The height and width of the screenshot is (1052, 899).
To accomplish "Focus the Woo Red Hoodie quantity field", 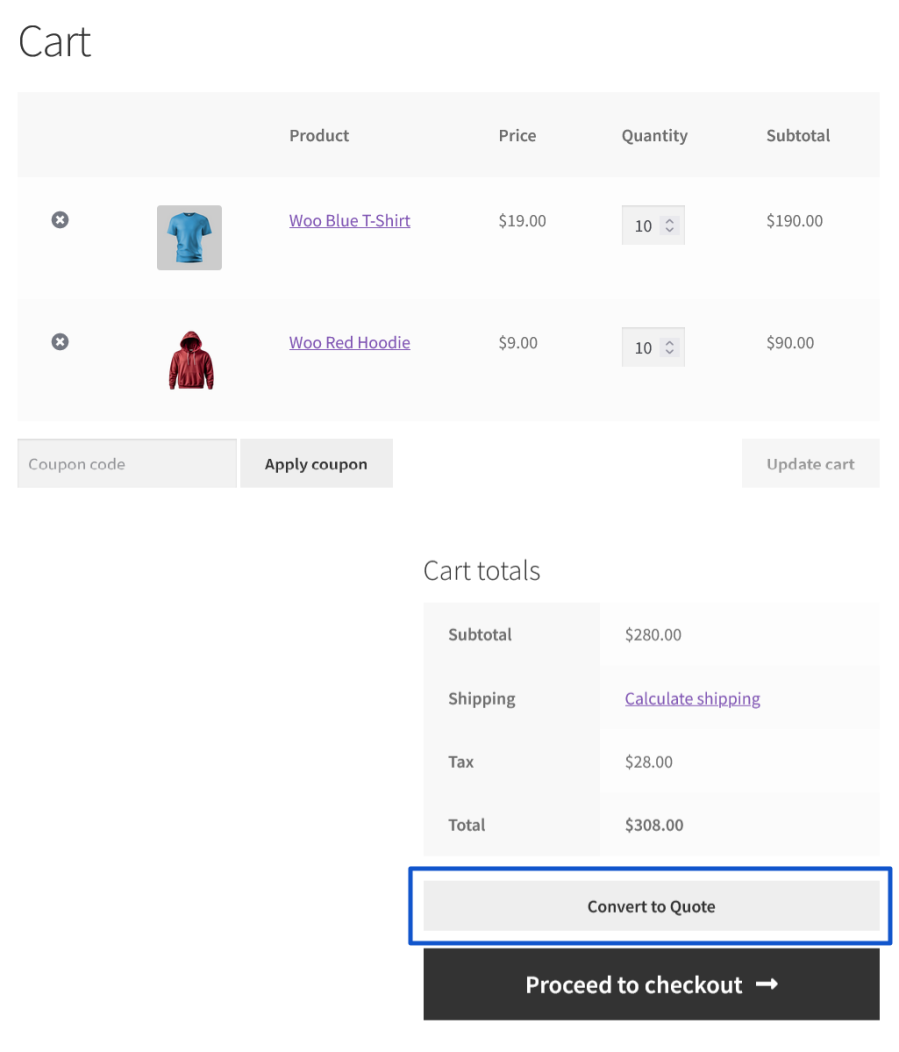I will [642, 348].
